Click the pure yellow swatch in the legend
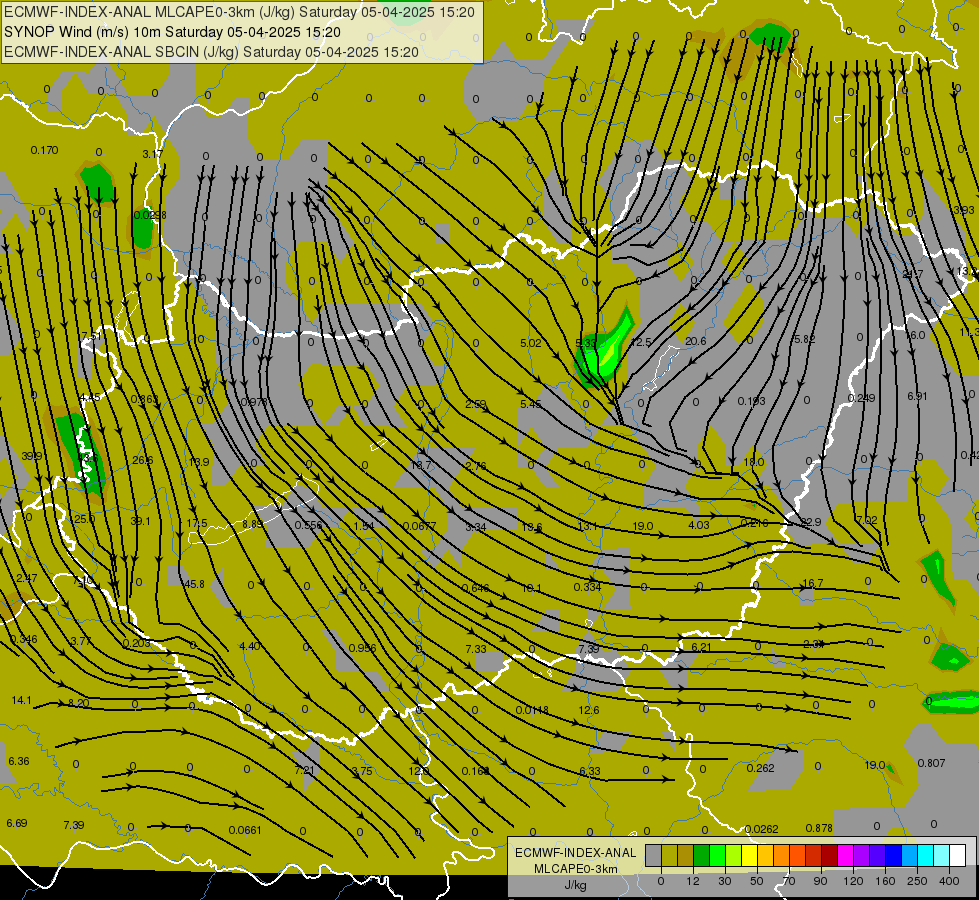The width and height of the screenshot is (979, 900). [x=749, y=856]
